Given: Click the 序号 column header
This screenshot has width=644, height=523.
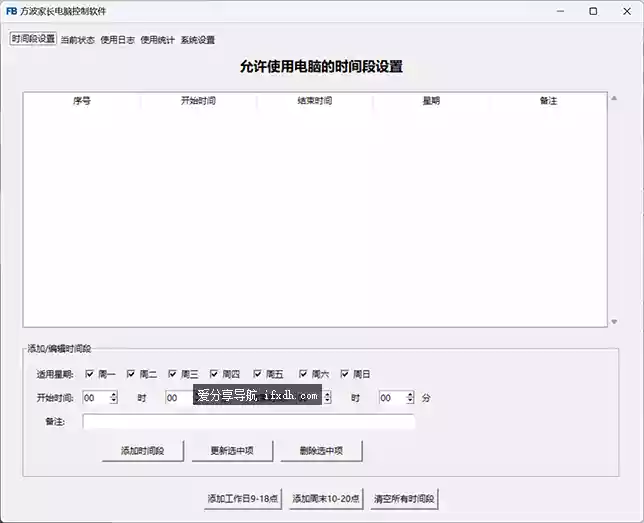Looking at the screenshot, I should coord(82,101).
